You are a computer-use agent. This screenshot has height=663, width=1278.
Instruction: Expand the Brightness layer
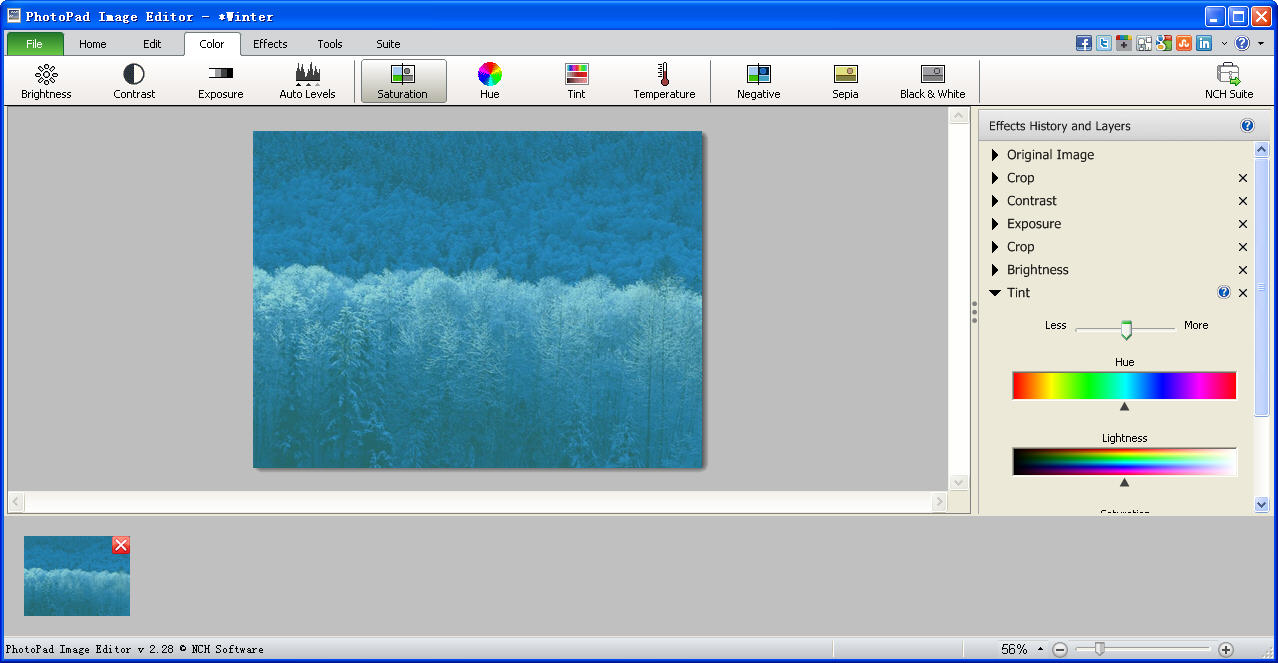pos(995,270)
